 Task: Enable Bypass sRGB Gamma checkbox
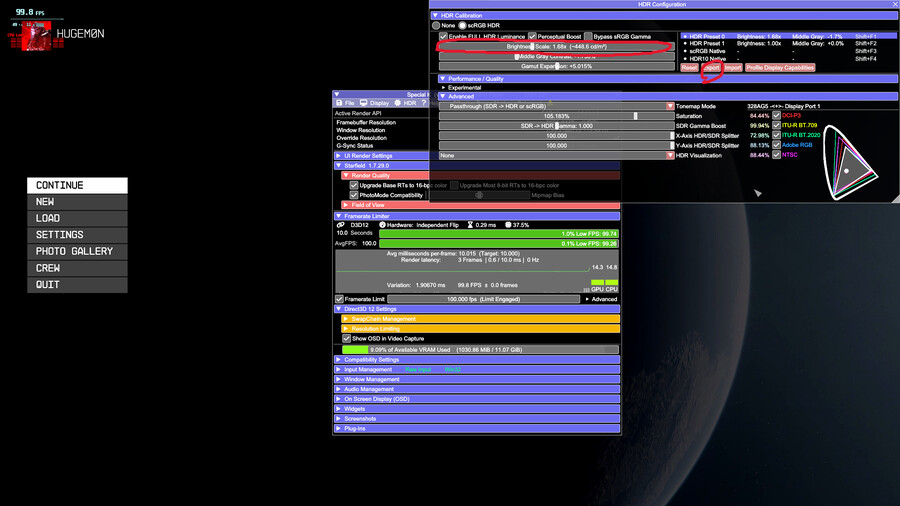coord(588,36)
